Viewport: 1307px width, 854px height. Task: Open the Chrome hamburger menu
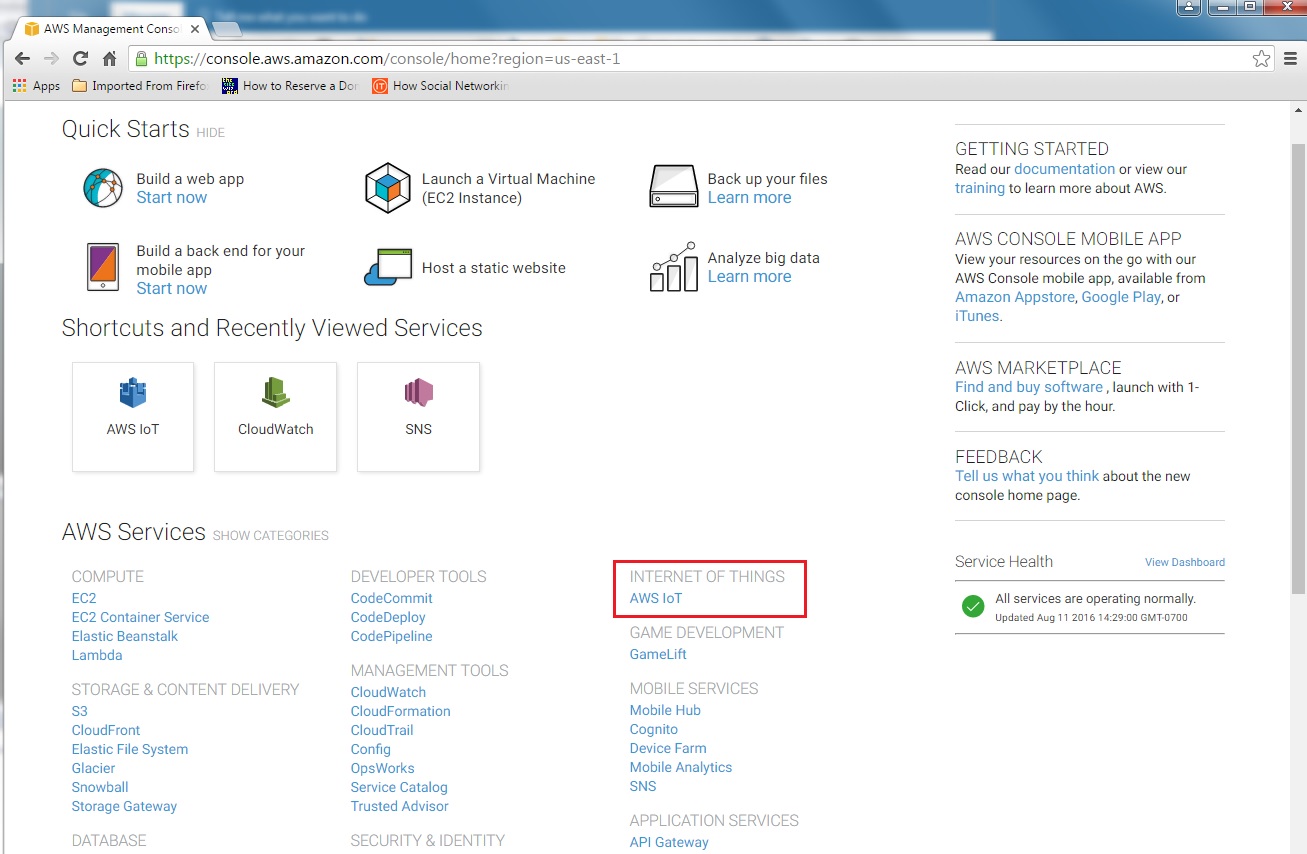pyautogui.click(x=1290, y=59)
